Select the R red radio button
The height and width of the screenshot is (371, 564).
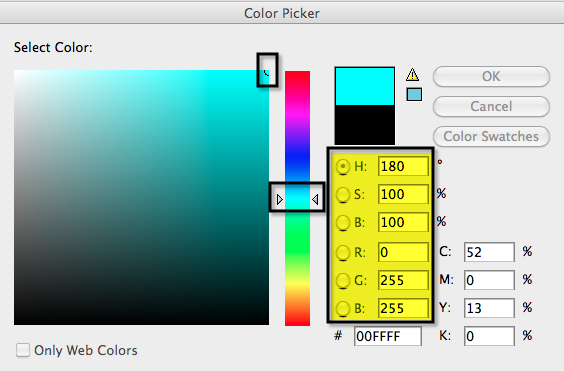343,253
